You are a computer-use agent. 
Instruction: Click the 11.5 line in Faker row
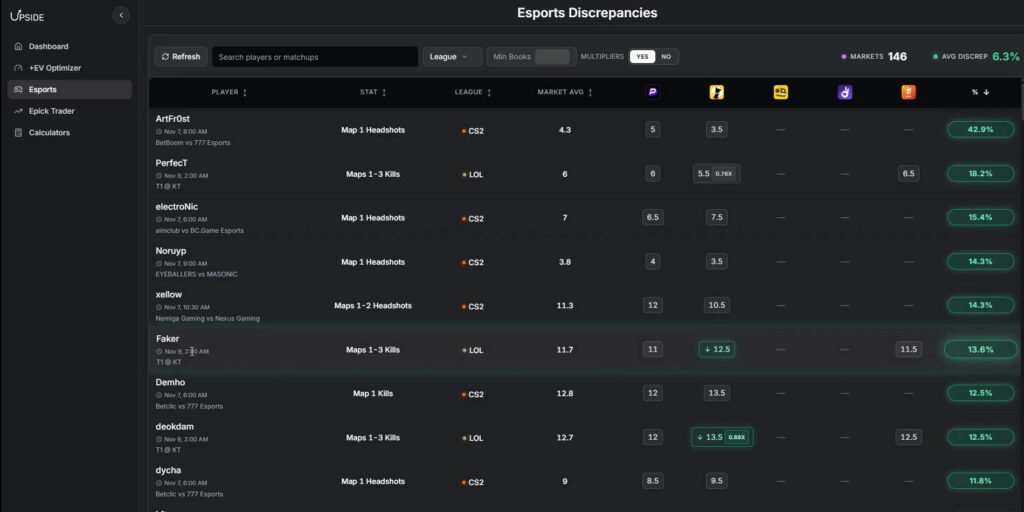(908, 349)
